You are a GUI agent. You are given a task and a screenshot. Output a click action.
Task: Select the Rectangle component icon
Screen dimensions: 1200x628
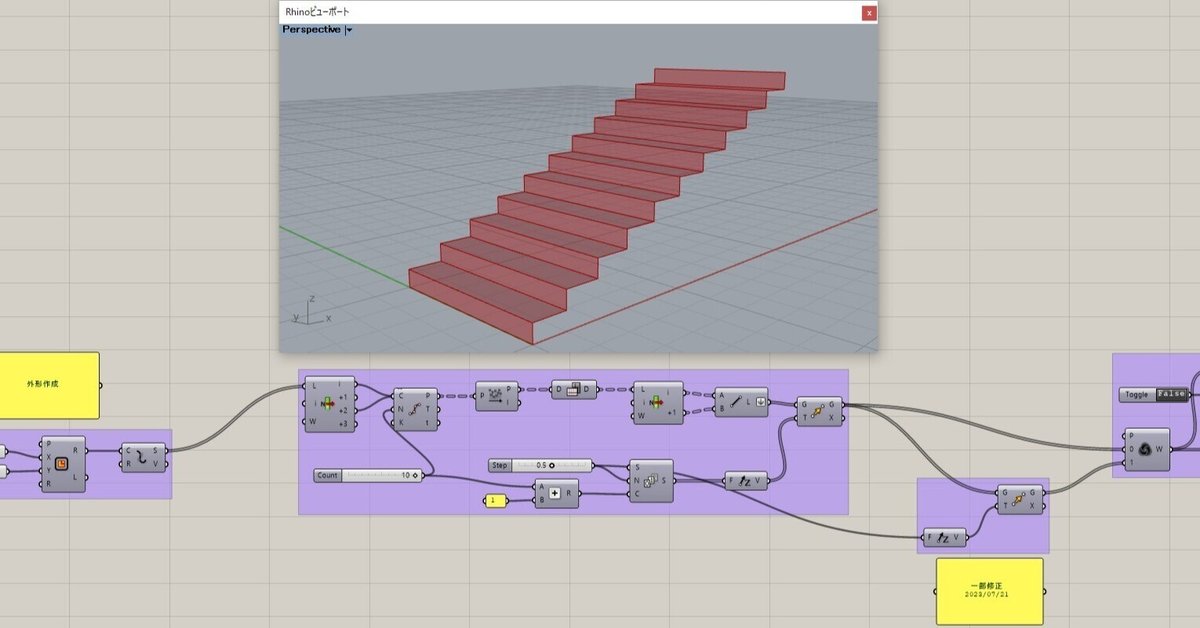pos(62,464)
